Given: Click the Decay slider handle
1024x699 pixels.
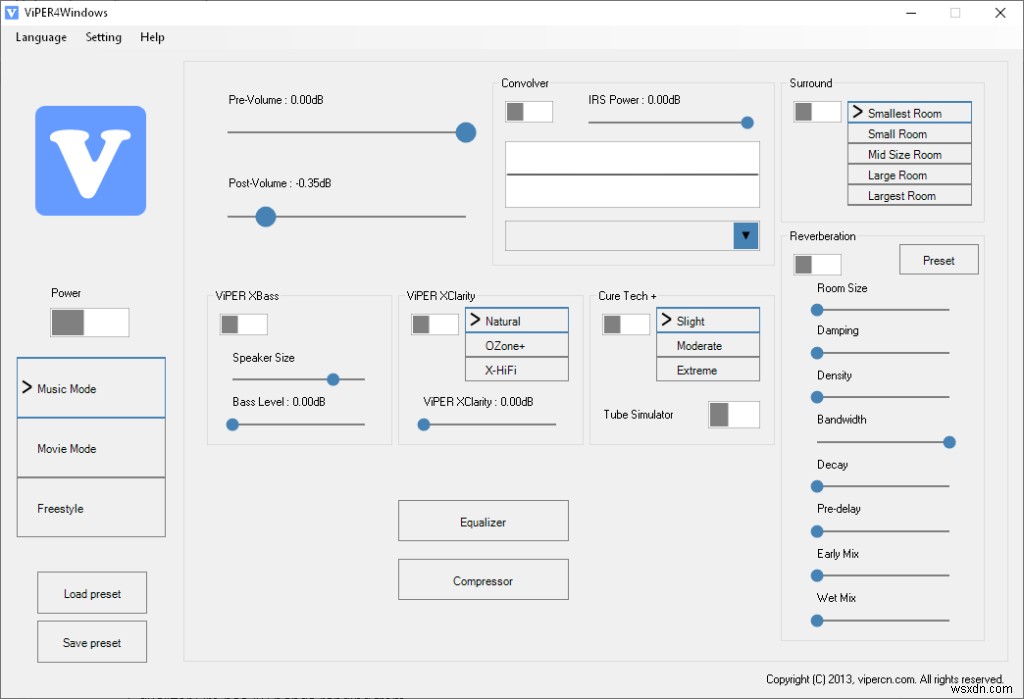Looking at the screenshot, I should 816,487.
